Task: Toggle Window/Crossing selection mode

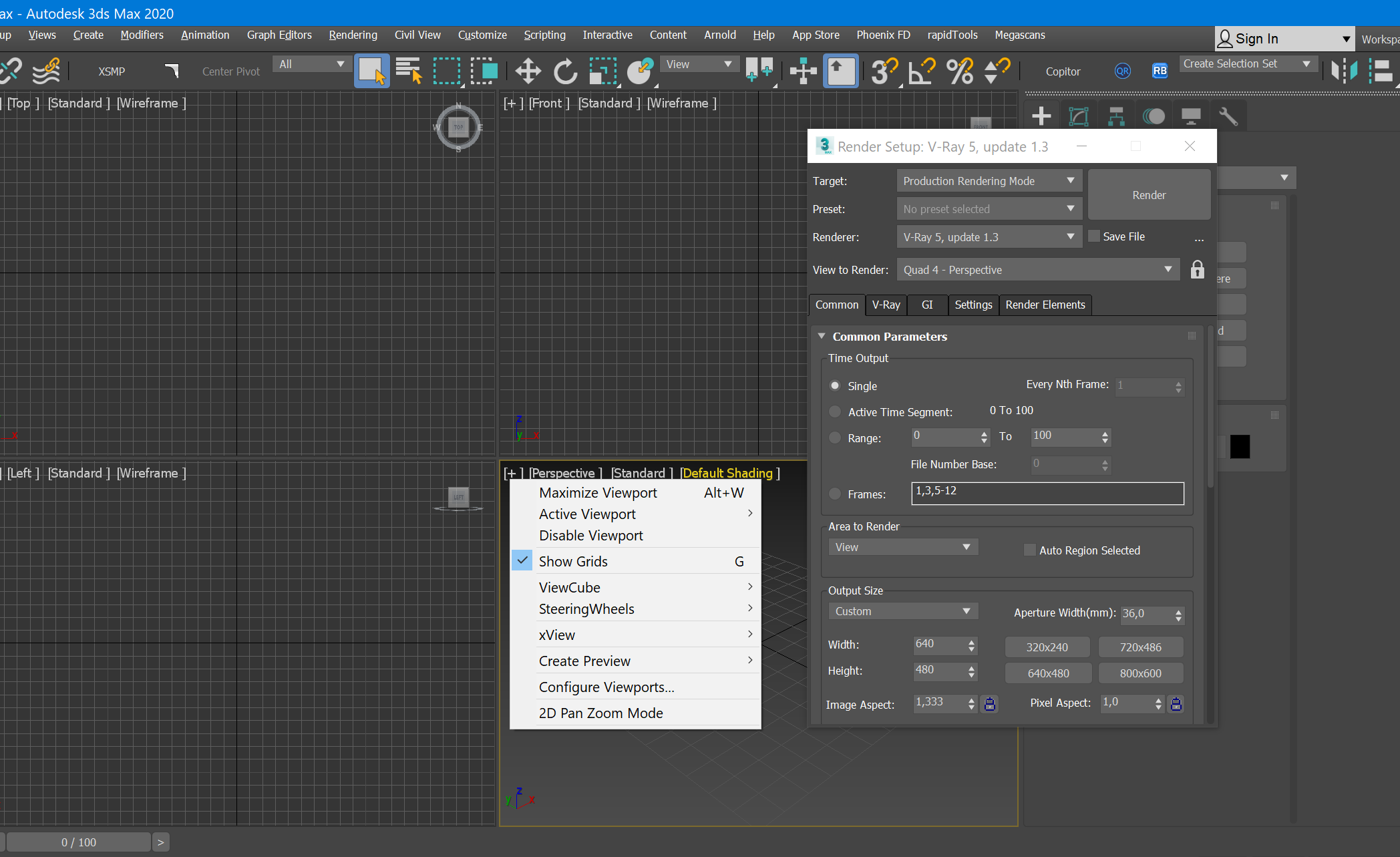Action: [484, 71]
